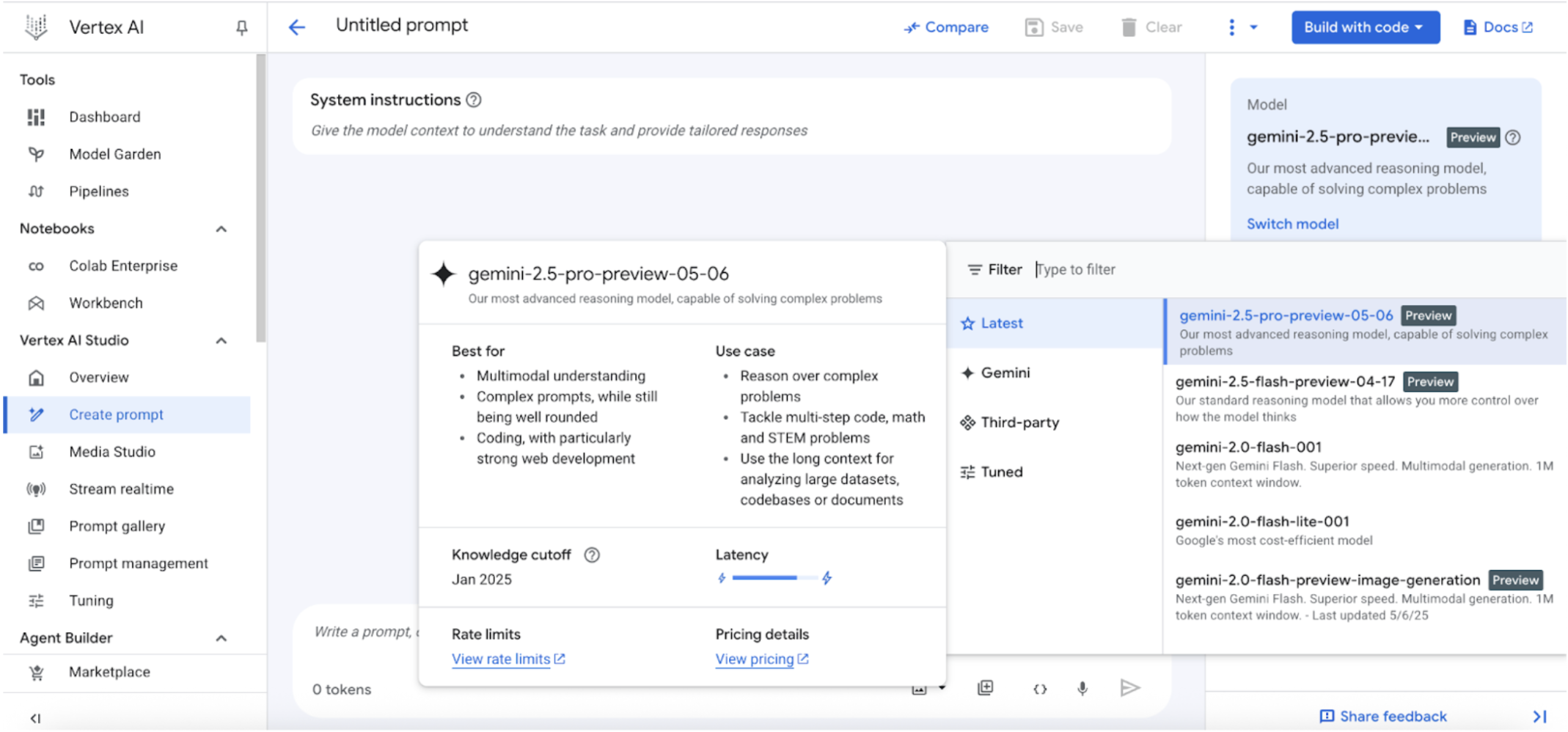Open Pipelines
This screenshot has width=1568, height=732.
[99, 191]
